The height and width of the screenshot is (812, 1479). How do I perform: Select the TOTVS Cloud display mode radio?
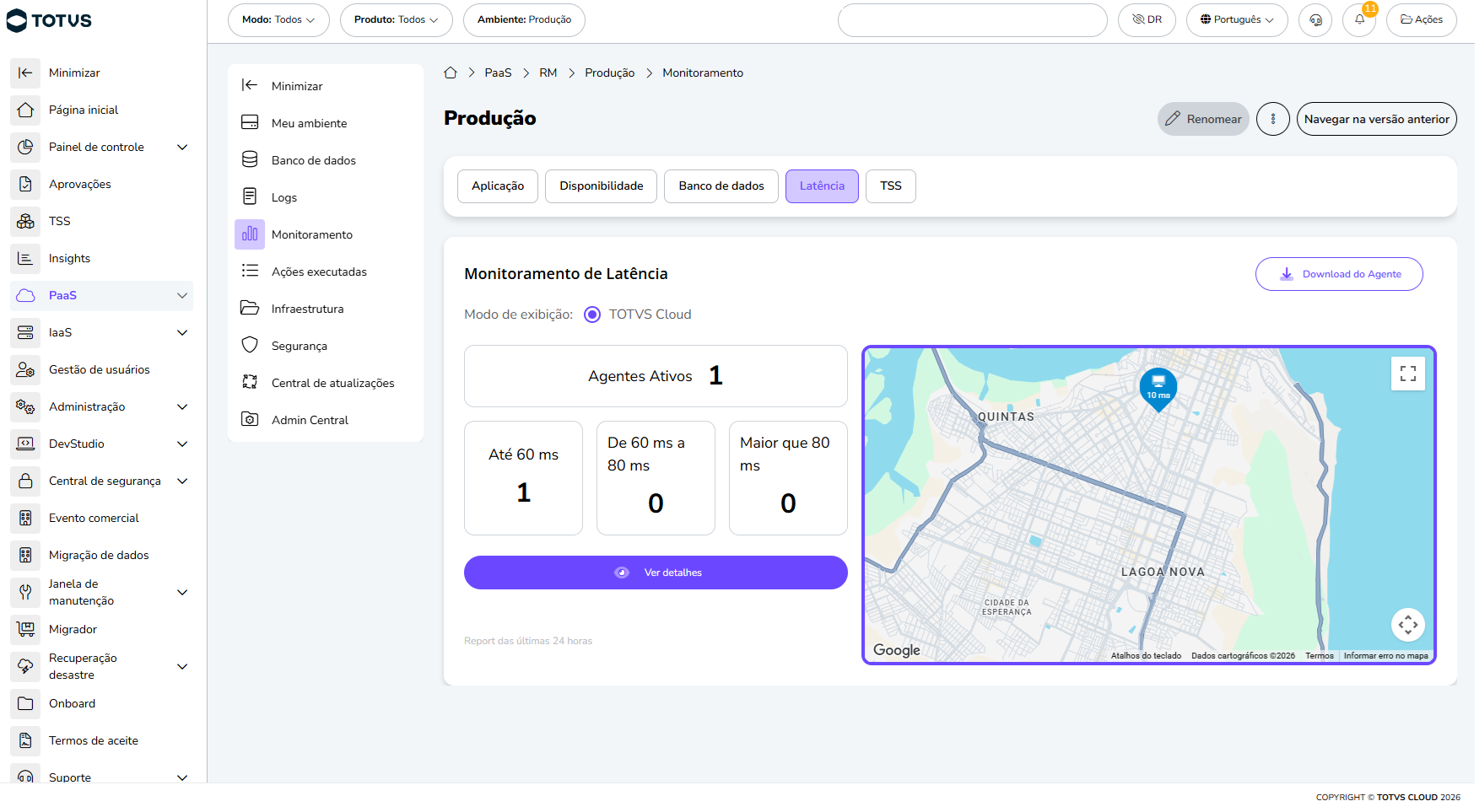[592, 315]
